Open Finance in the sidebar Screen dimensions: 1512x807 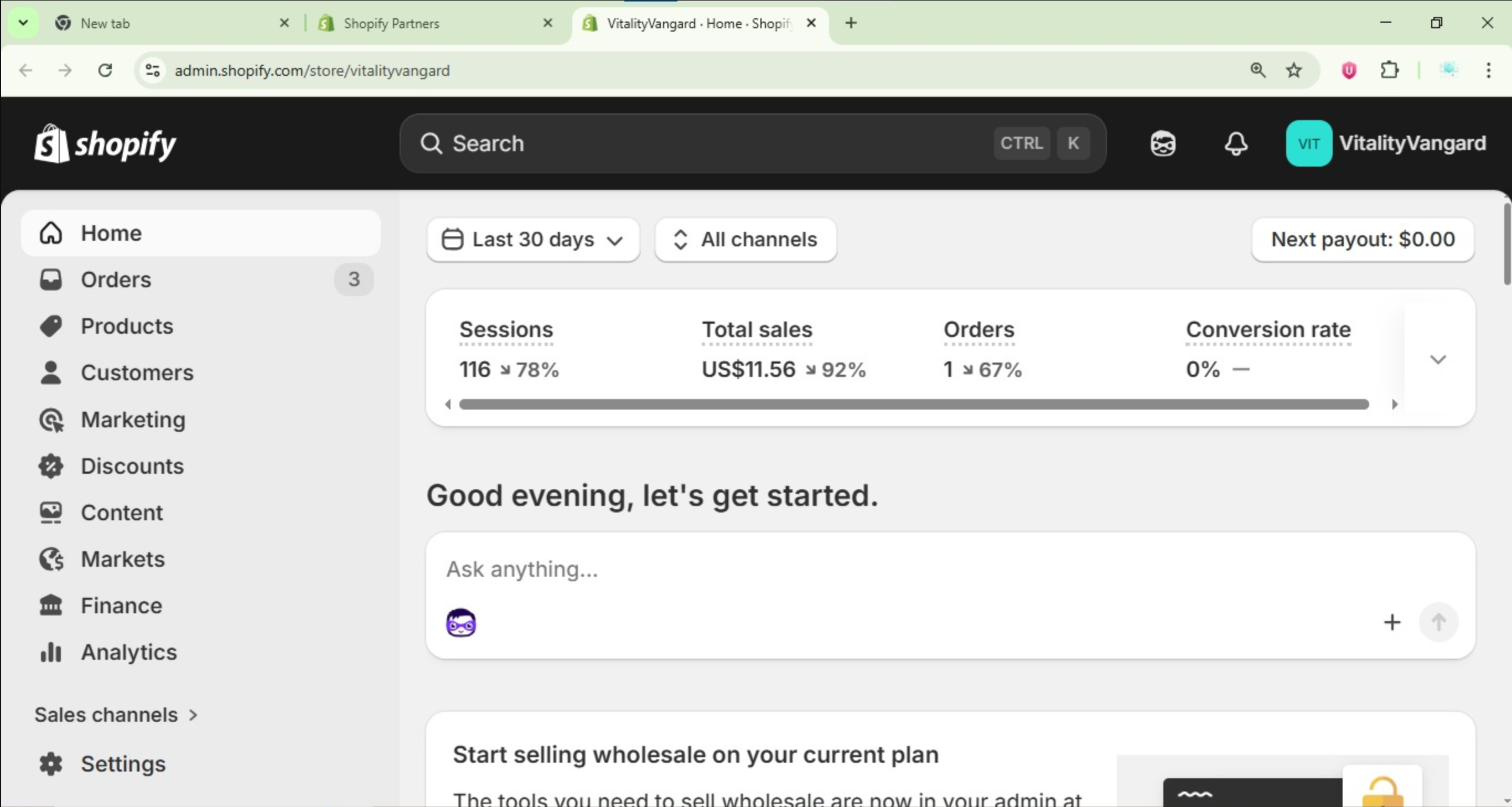(x=201, y=605)
